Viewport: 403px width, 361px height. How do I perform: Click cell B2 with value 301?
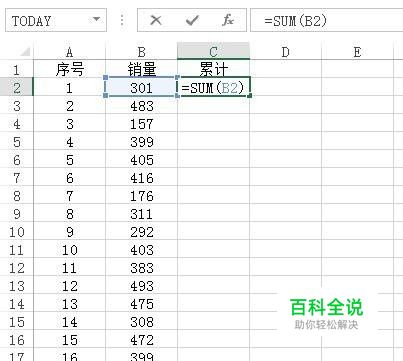point(141,87)
